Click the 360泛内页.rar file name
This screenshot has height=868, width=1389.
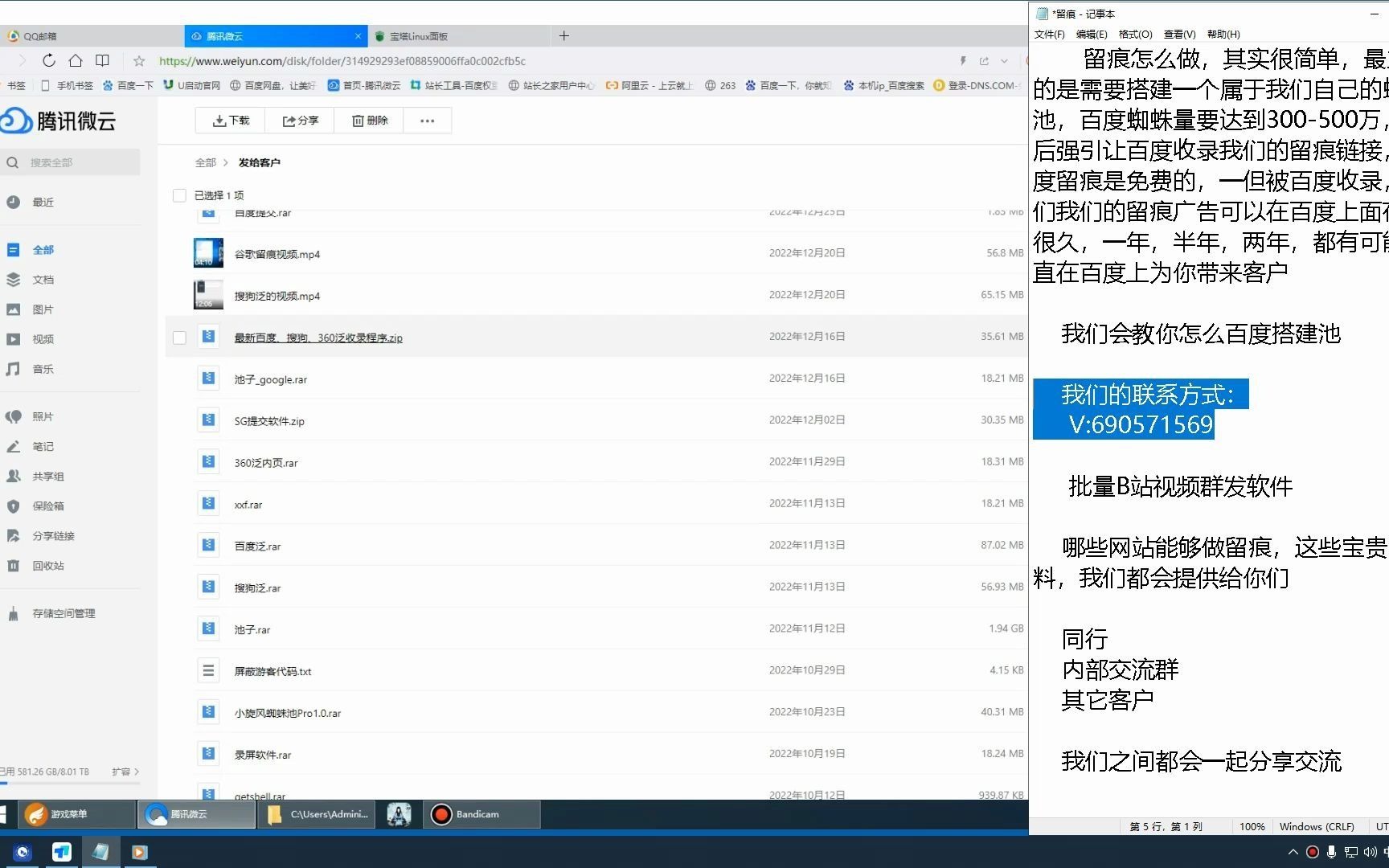pyautogui.click(x=266, y=463)
